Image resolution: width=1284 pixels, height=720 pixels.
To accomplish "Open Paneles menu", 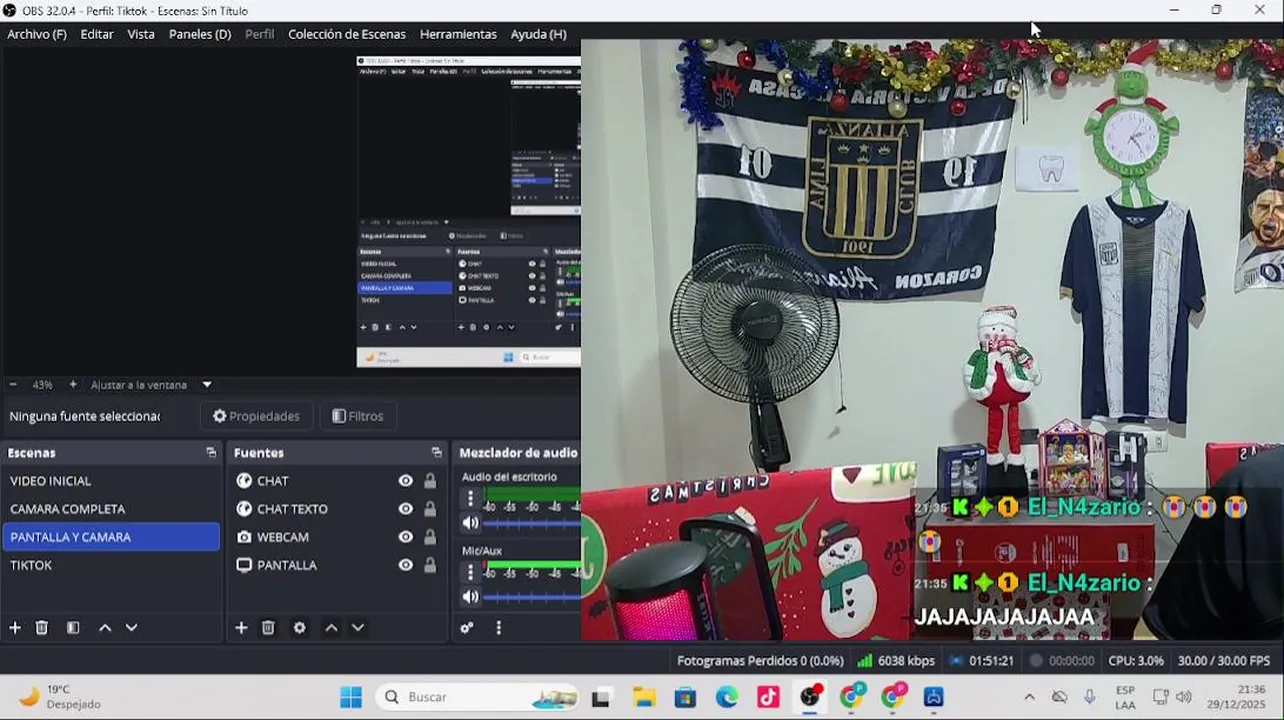I will (200, 34).
